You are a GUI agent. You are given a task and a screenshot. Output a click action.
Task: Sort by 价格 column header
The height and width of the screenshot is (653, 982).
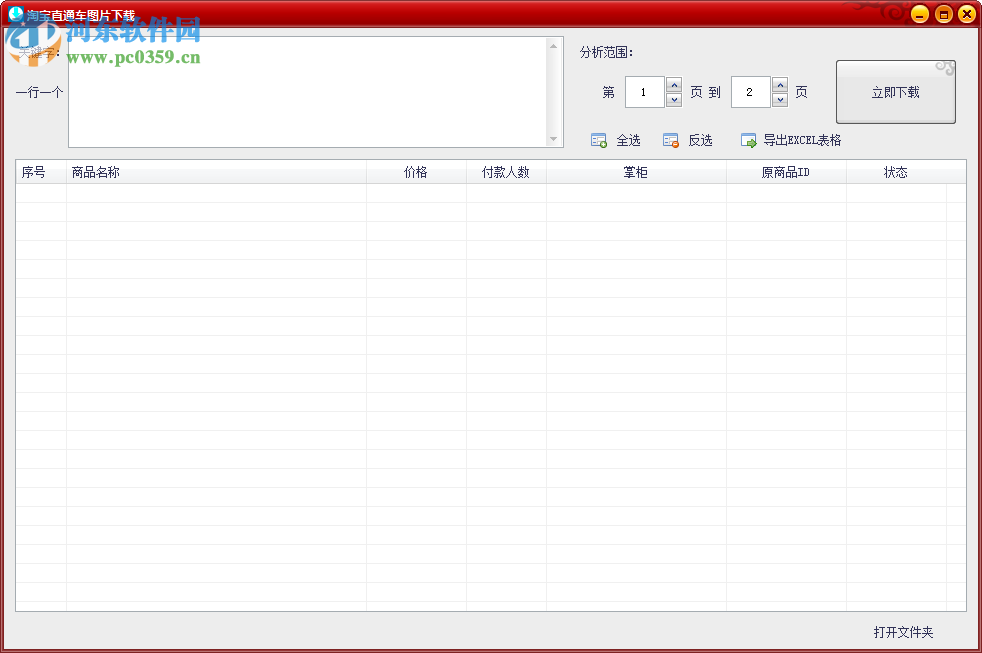pos(416,172)
